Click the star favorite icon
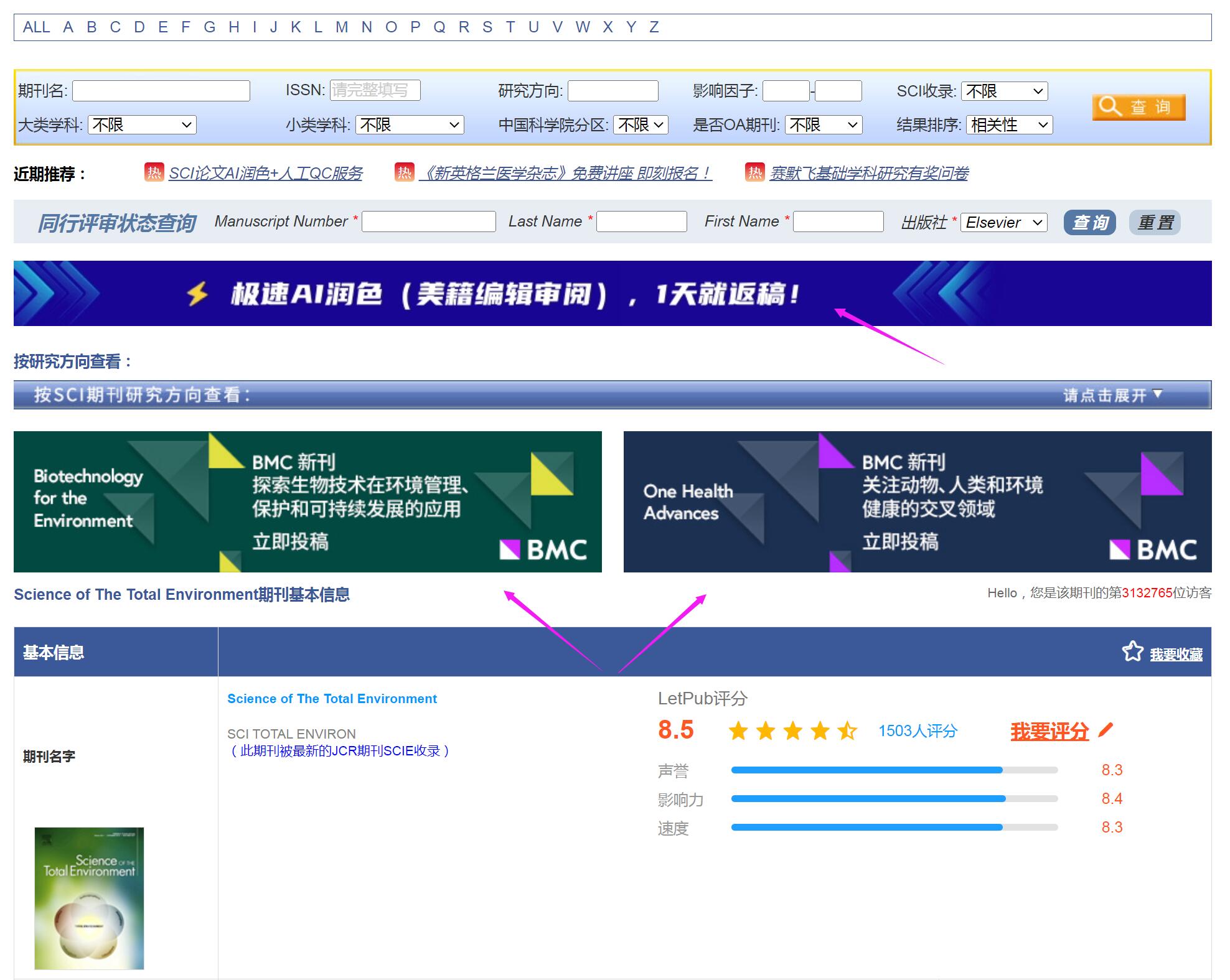This screenshot has width=1230, height=980. [x=1132, y=651]
